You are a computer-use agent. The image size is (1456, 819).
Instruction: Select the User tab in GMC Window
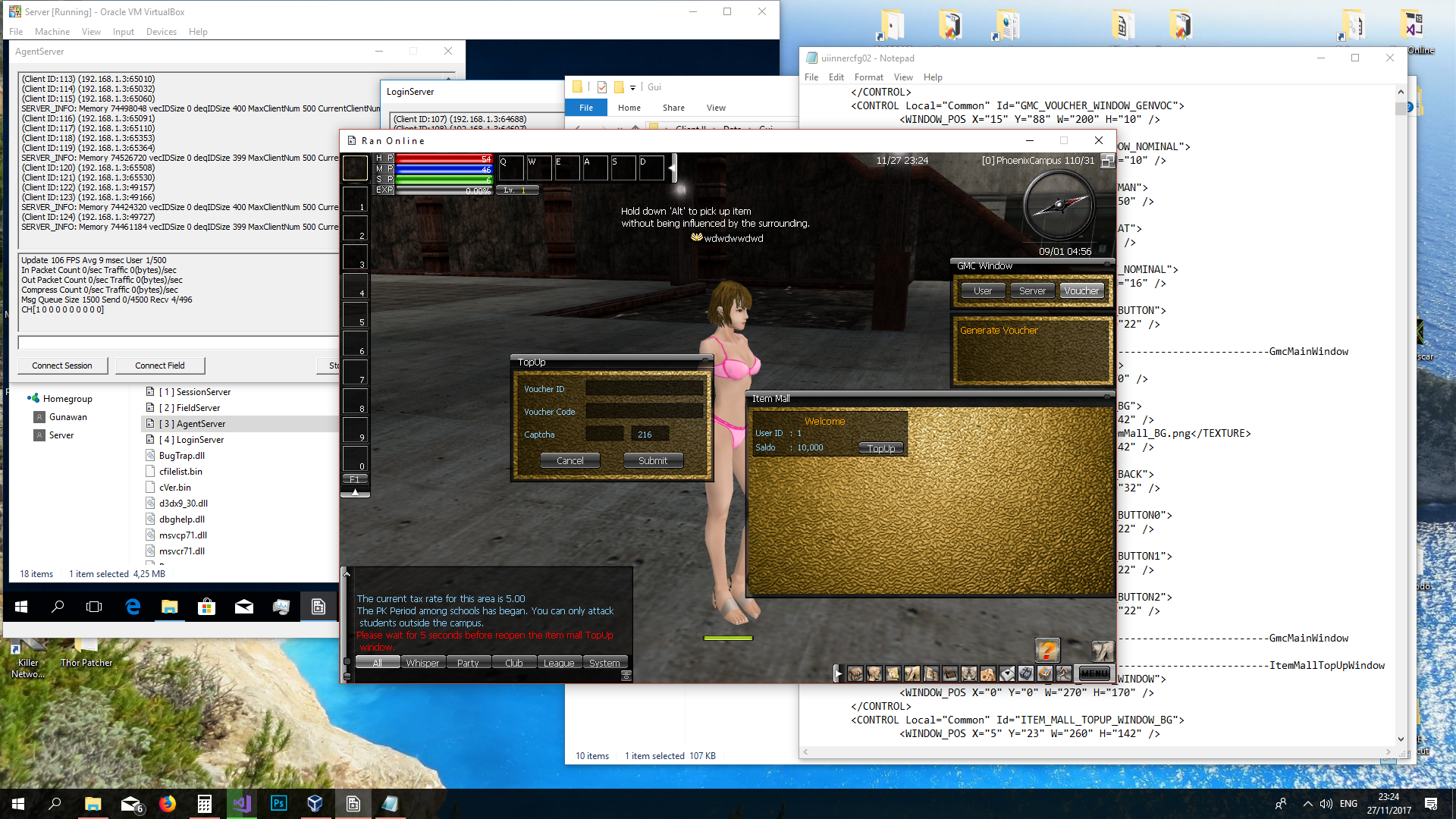click(983, 291)
